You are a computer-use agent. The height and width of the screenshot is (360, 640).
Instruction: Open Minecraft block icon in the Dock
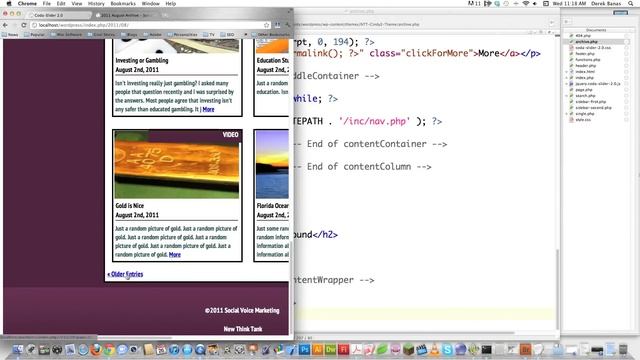pos(409,350)
